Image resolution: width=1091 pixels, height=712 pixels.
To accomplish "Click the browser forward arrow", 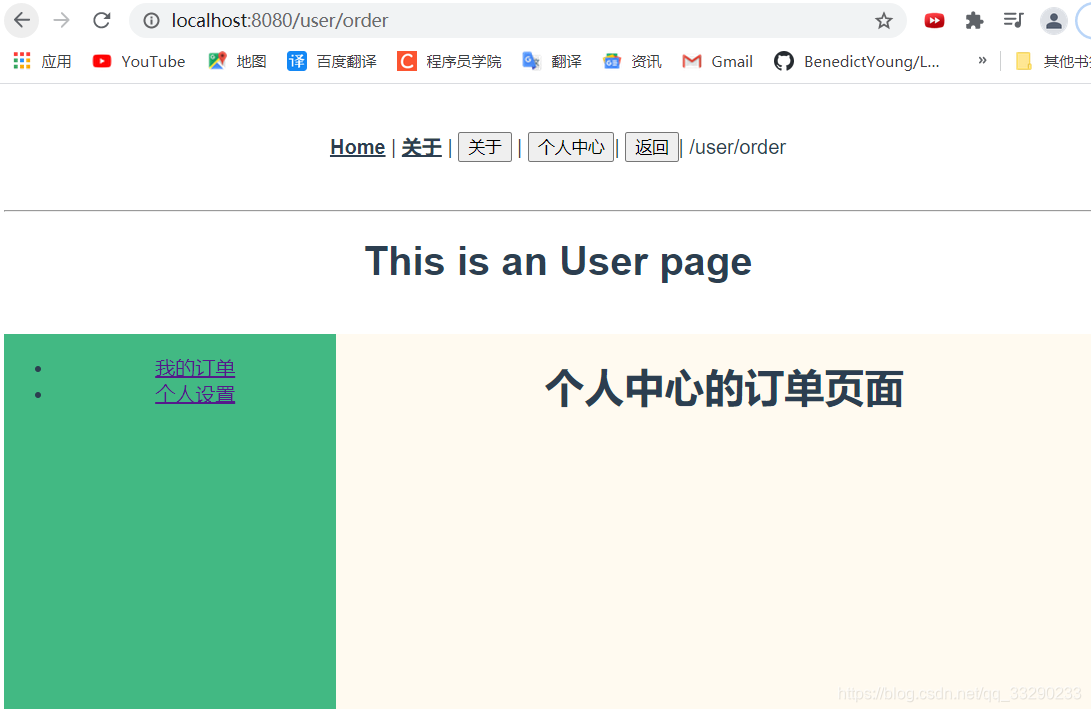I will pos(62,20).
